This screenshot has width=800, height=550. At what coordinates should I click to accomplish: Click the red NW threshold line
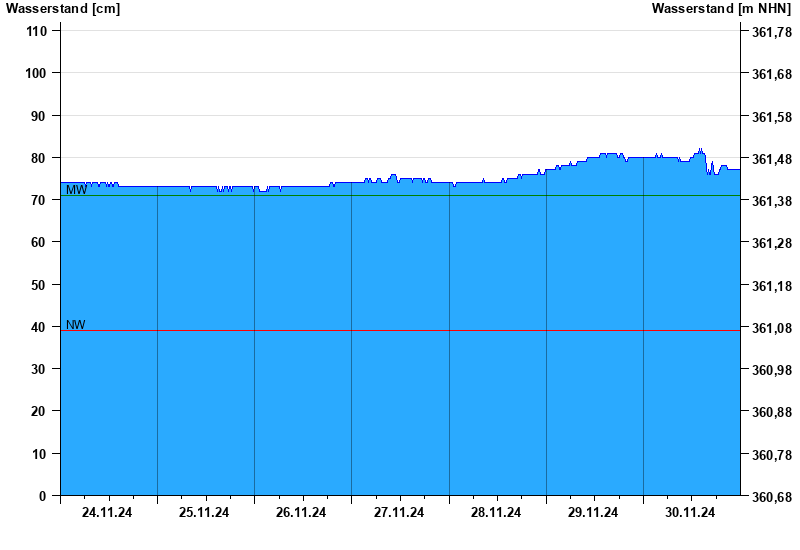click(400, 330)
